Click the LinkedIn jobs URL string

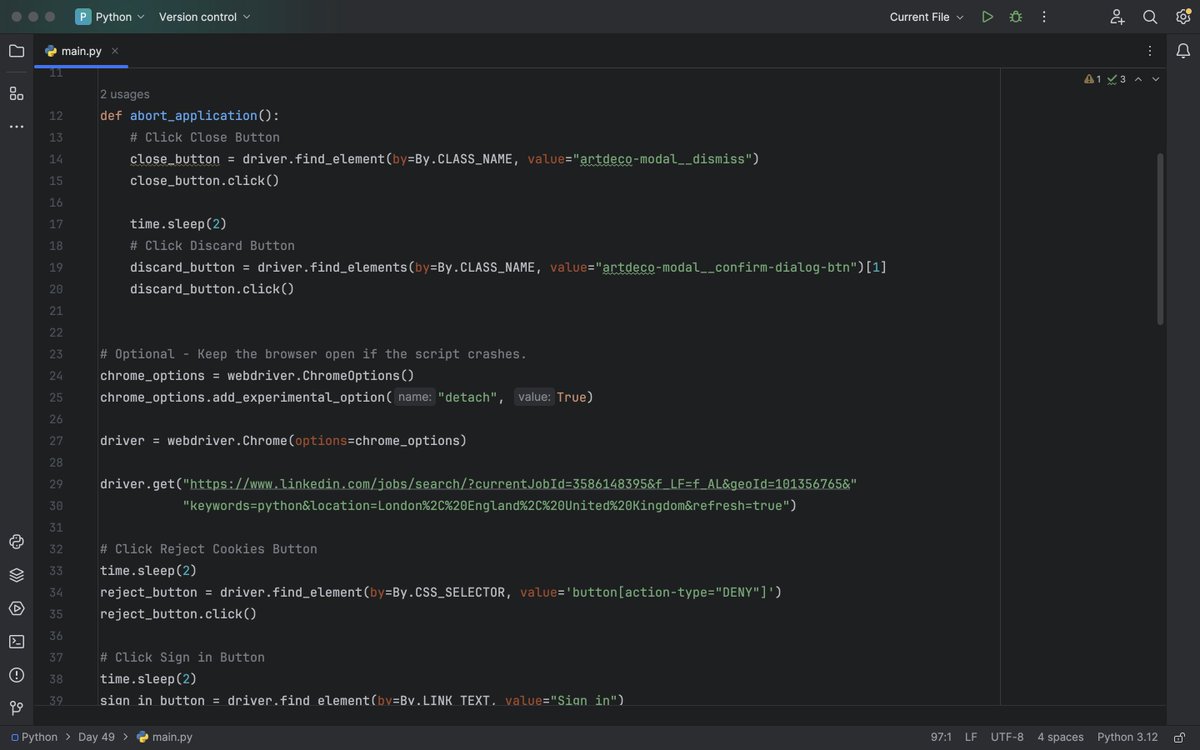[x=519, y=484]
